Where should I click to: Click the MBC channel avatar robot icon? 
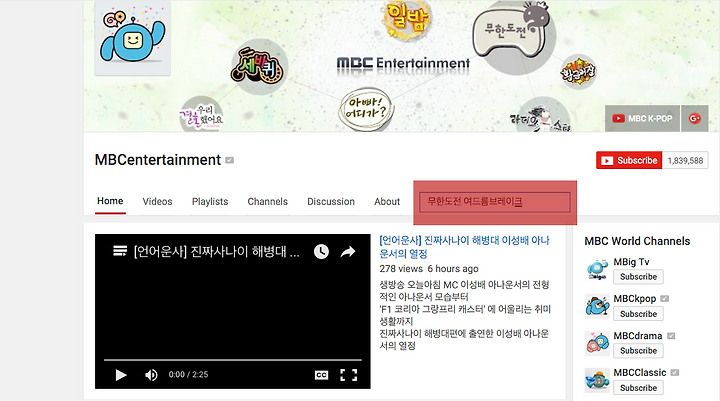[x=132, y=38]
